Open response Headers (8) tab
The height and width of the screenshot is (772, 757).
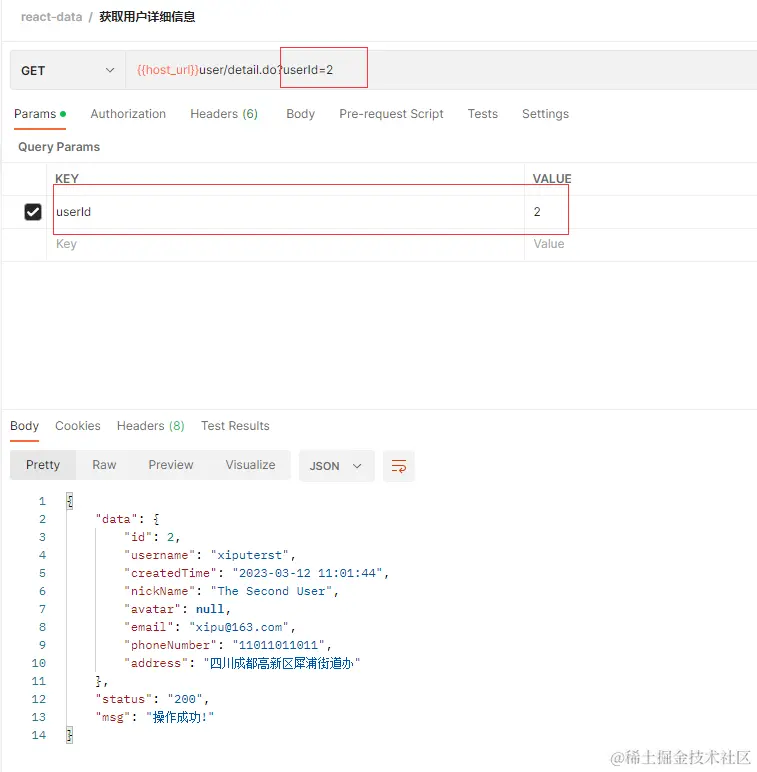[151, 425]
